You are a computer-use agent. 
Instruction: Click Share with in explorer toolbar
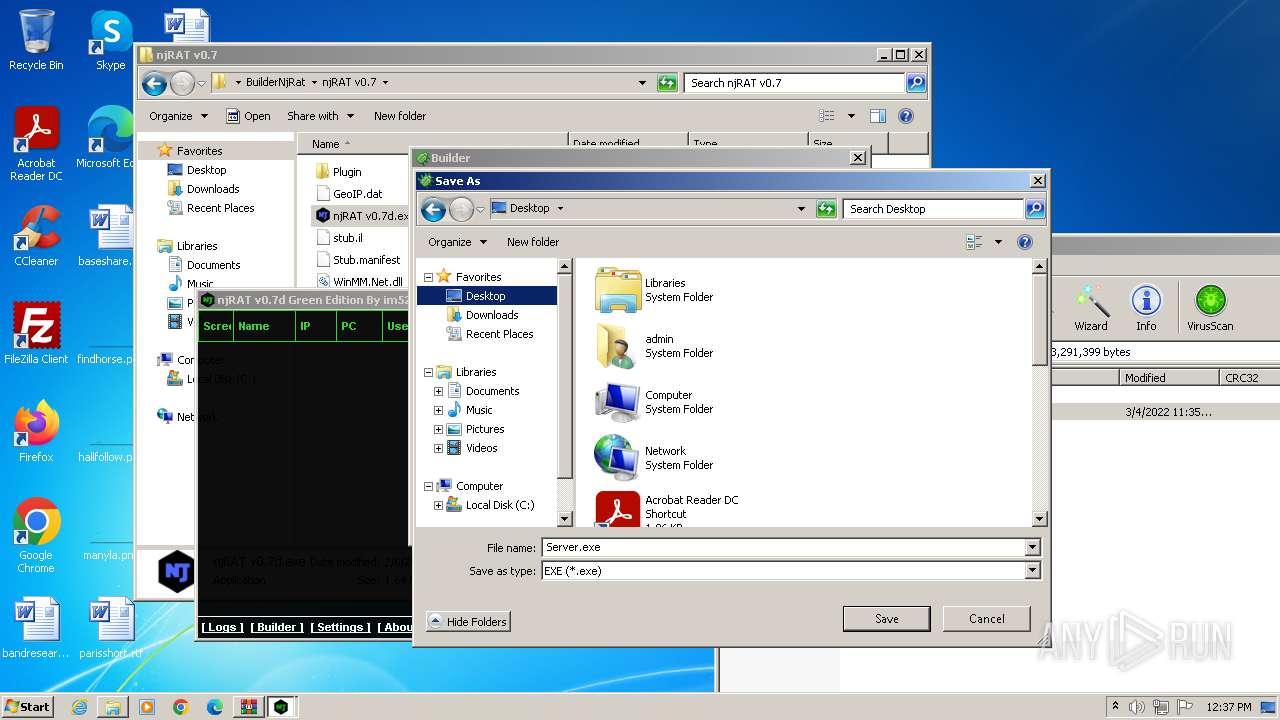320,116
